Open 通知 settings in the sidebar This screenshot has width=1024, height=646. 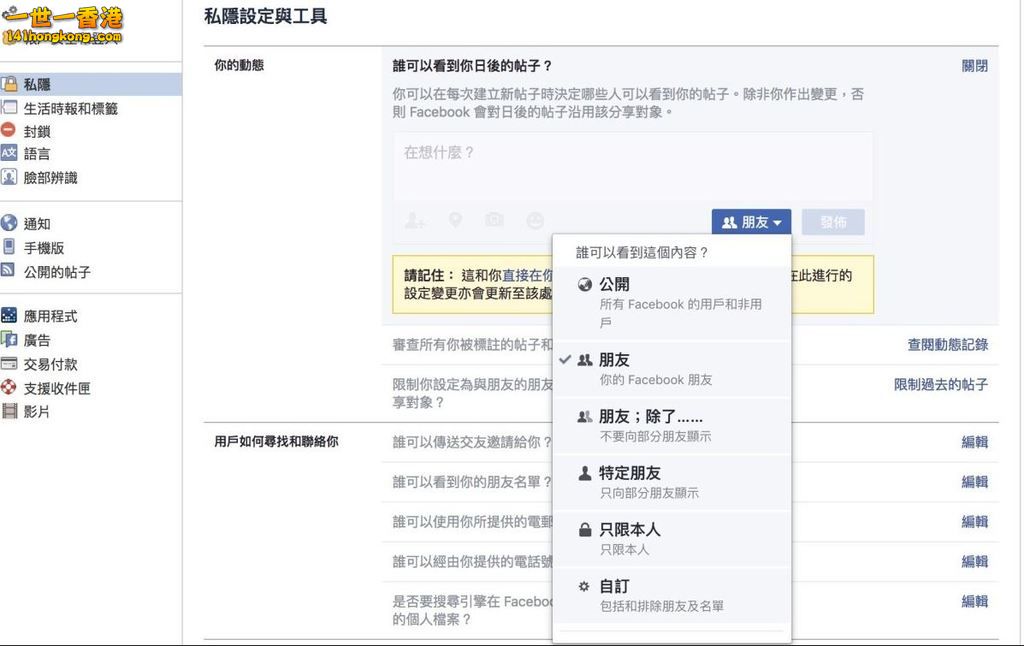pos(37,224)
